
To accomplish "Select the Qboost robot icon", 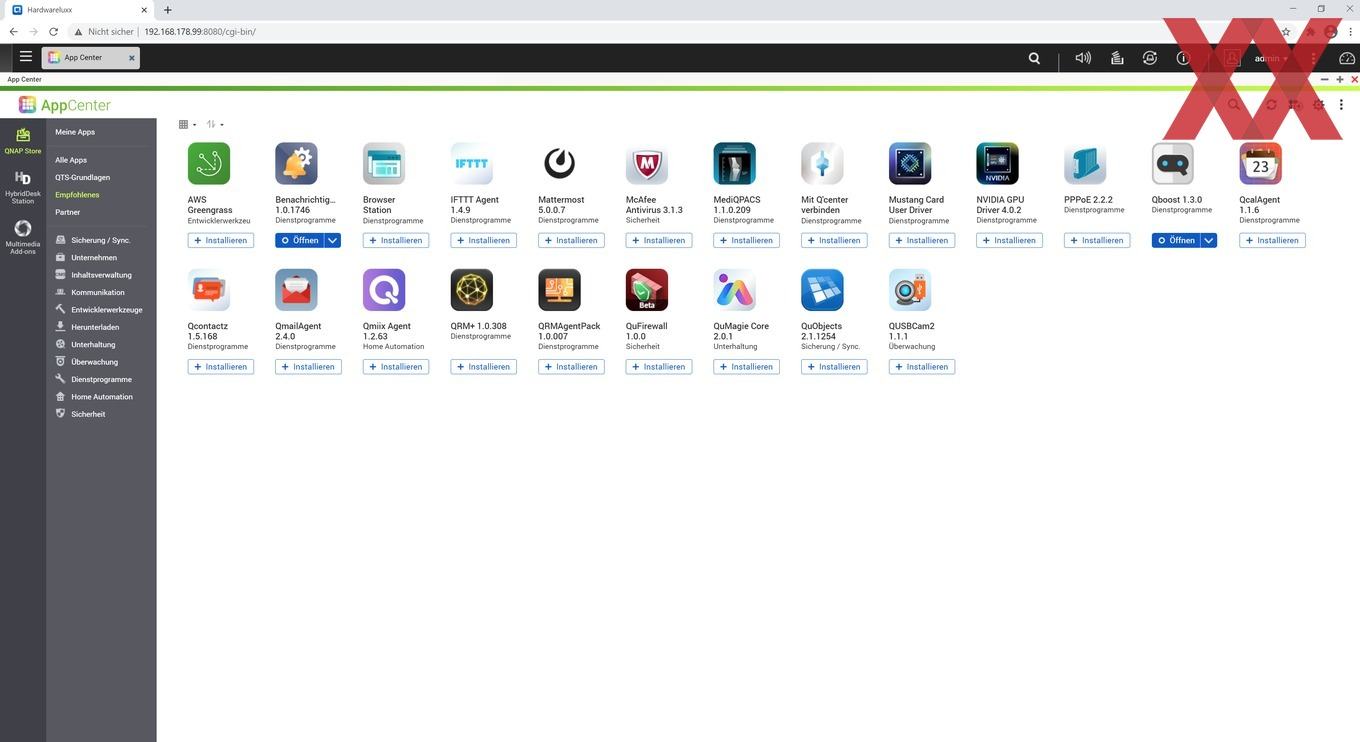I will [x=1173, y=164].
